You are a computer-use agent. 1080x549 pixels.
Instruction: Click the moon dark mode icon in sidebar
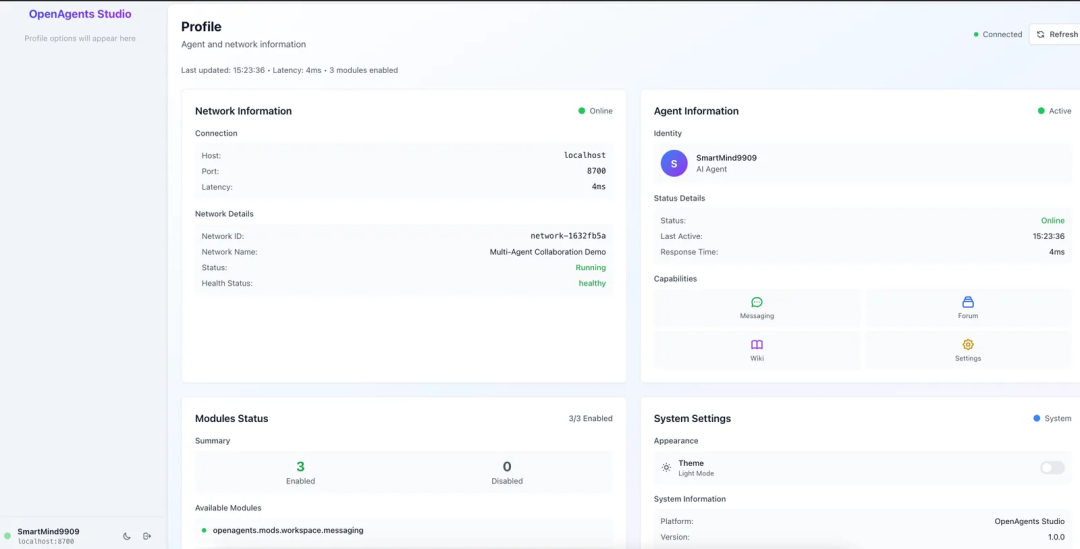coord(127,536)
